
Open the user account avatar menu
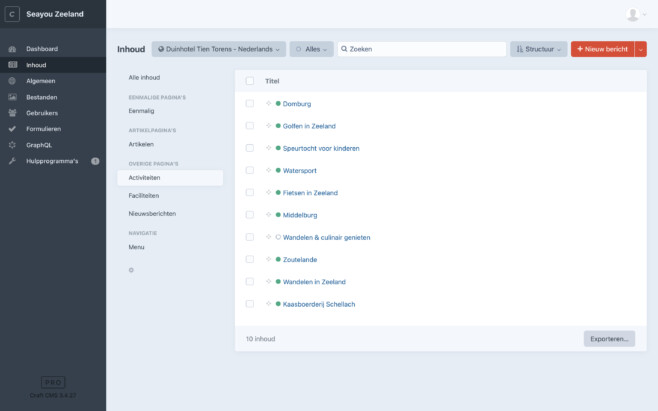pyautogui.click(x=634, y=14)
